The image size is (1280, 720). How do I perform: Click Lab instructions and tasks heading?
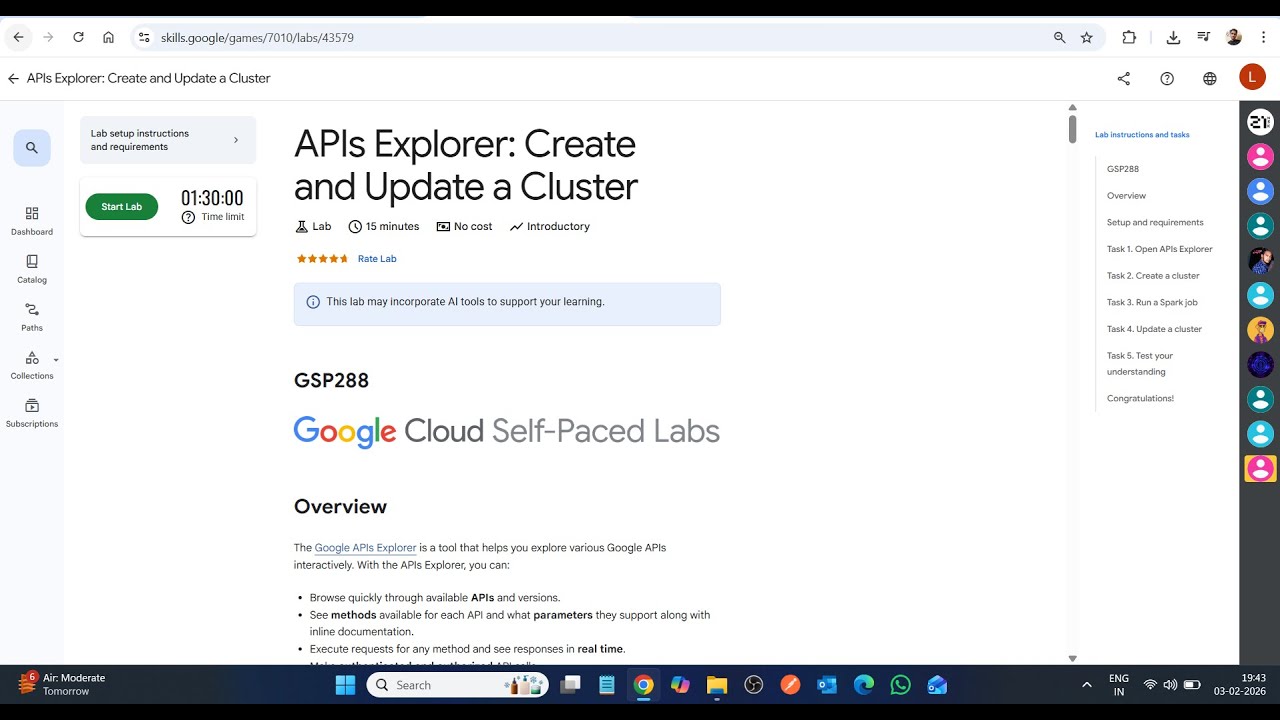[x=1142, y=134]
